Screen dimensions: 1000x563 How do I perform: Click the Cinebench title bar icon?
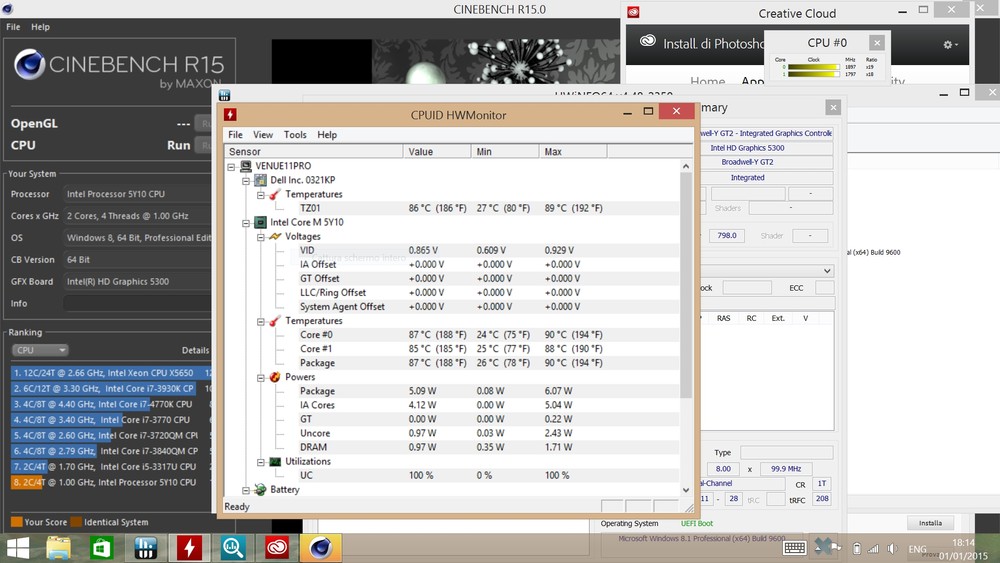coord(8,9)
